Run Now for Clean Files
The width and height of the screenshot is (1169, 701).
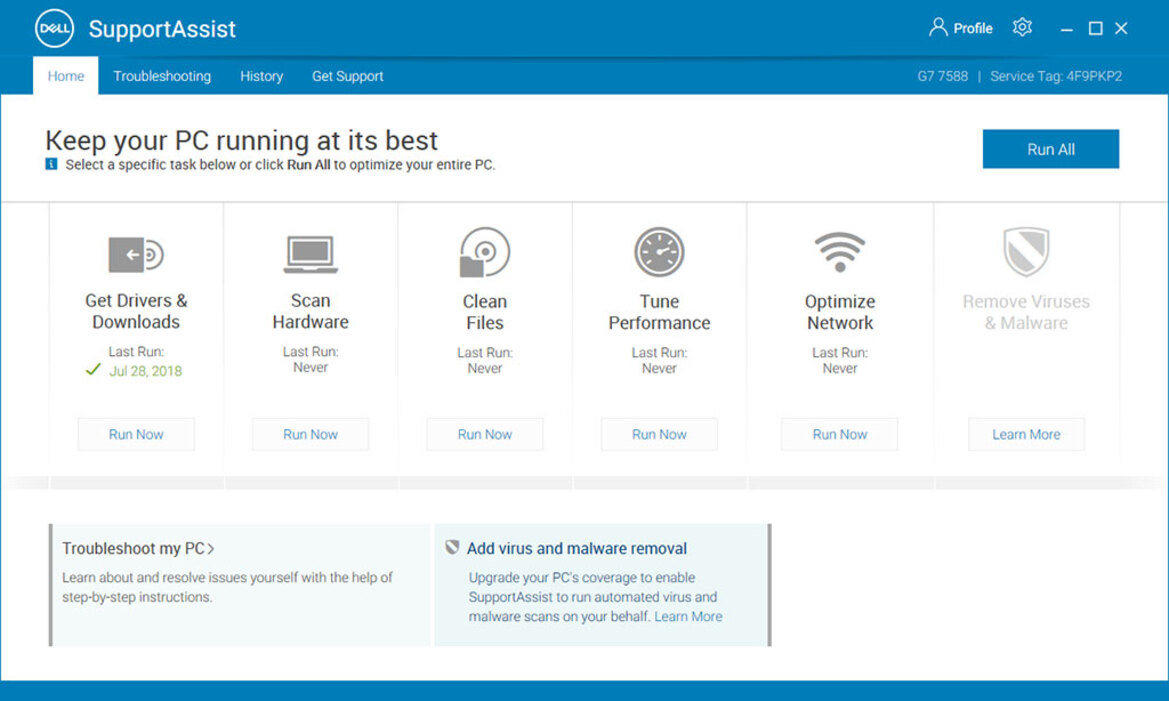tap(485, 434)
